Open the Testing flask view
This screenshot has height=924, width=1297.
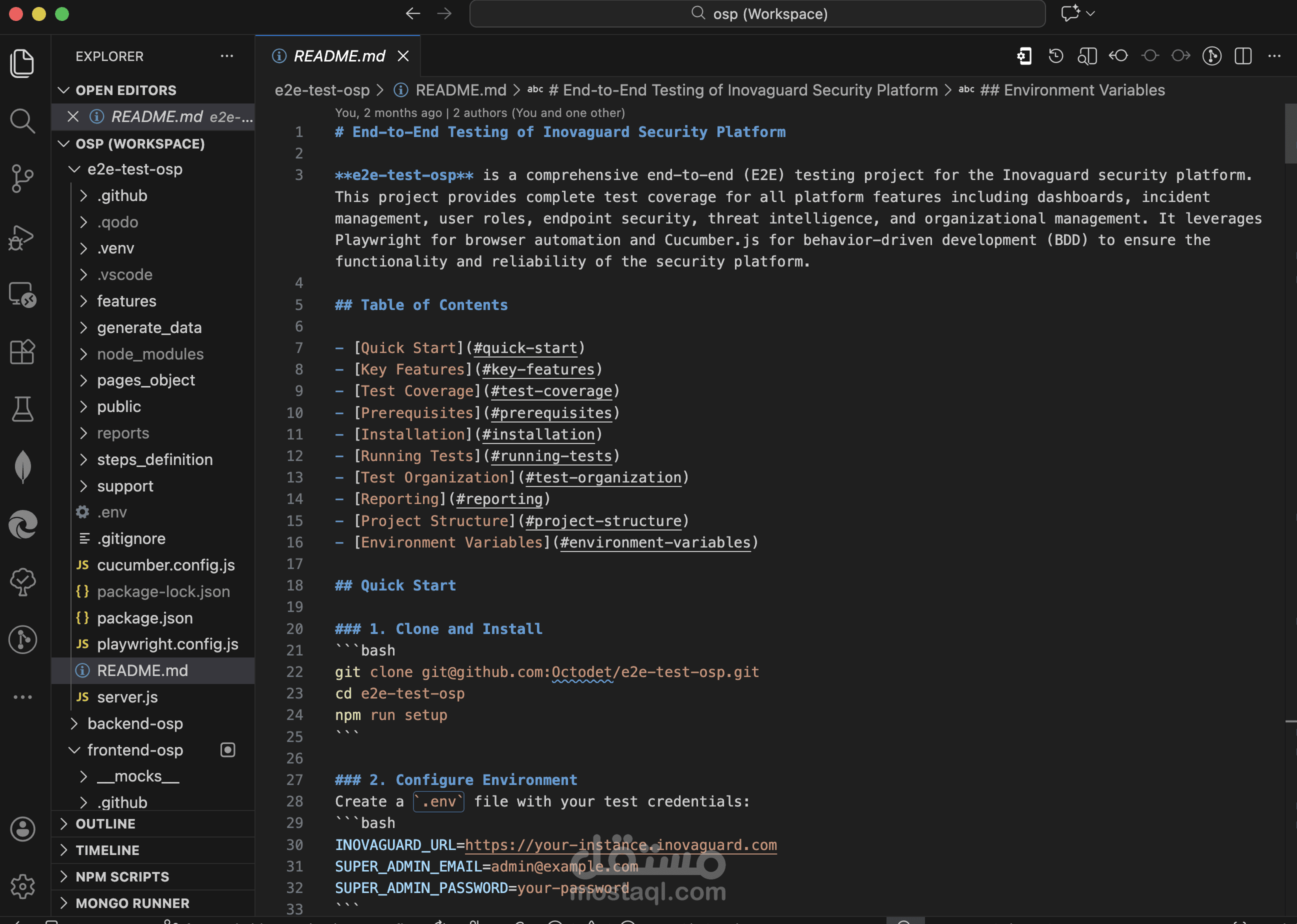pyautogui.click(x=22, y=409)
